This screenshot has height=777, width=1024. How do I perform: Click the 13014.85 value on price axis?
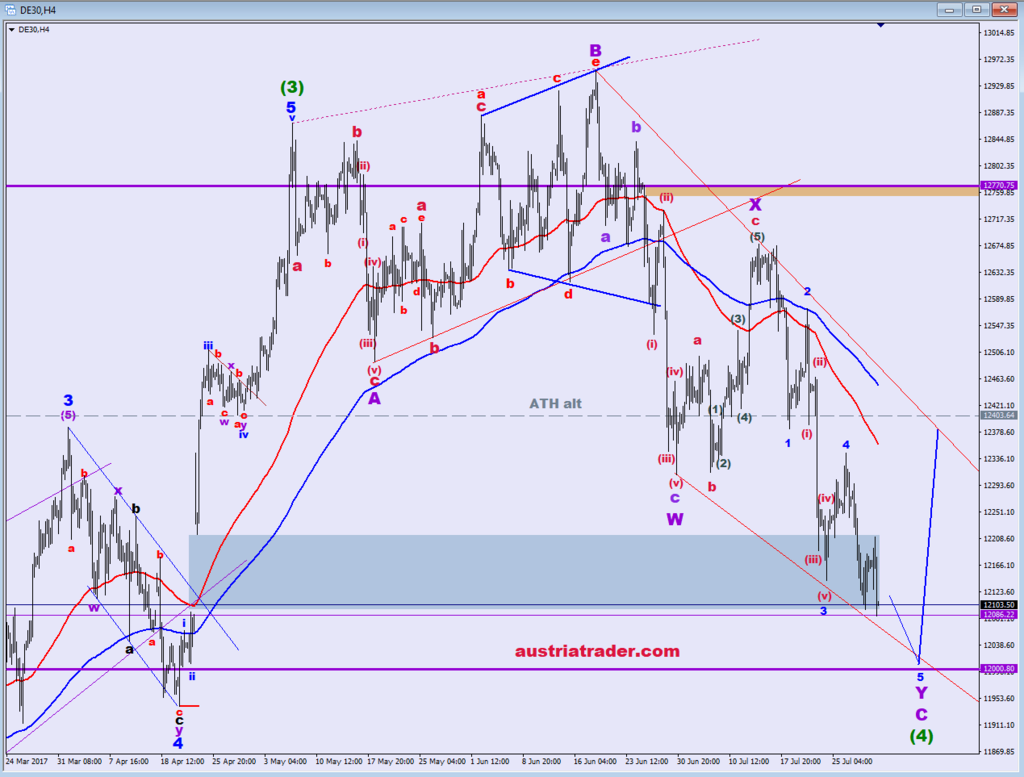pyautogui.click(x=999, y=33)
